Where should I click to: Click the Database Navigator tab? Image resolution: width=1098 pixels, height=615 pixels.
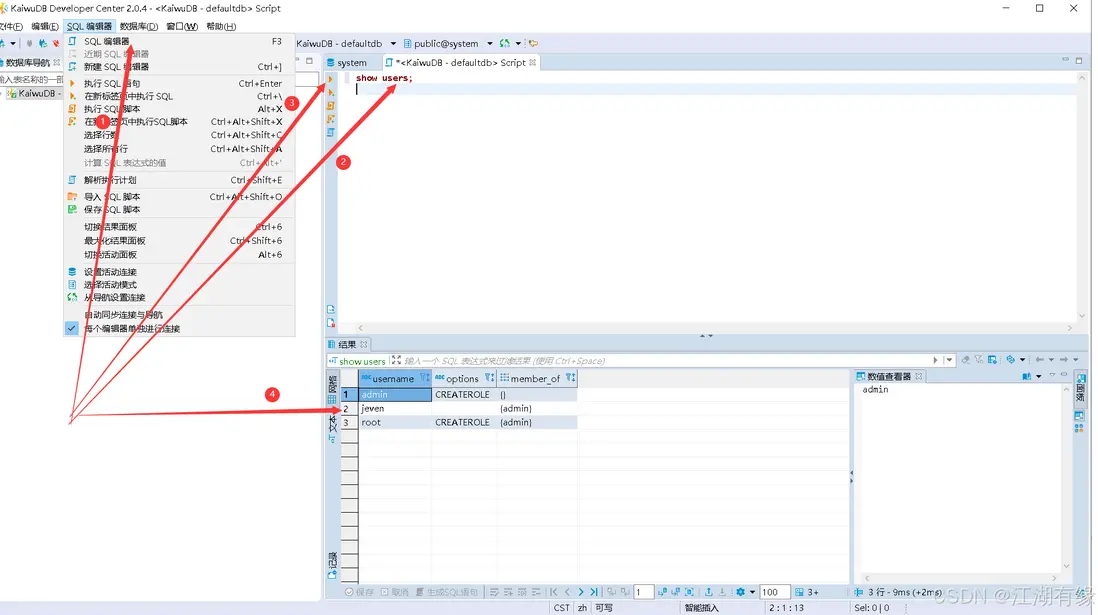click(x=28, y=62)
